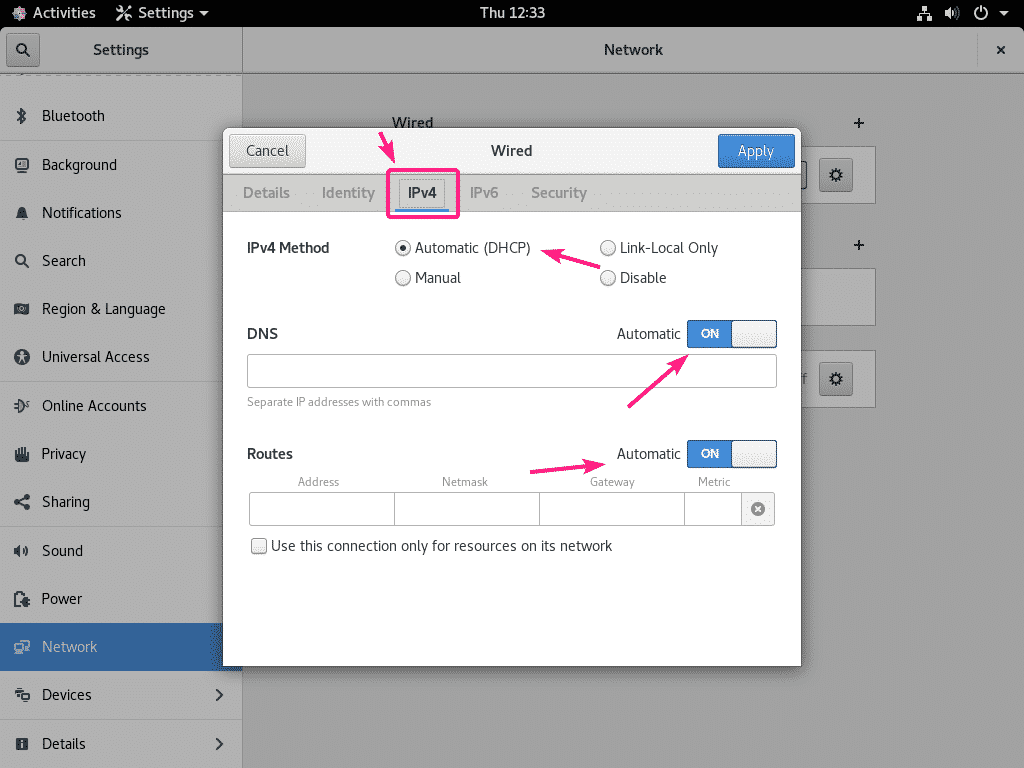The height and width of the screenshot is (768, 1024).
Task: Toggle the Routes Automatic switch
Action: click(x=731, y=454)
